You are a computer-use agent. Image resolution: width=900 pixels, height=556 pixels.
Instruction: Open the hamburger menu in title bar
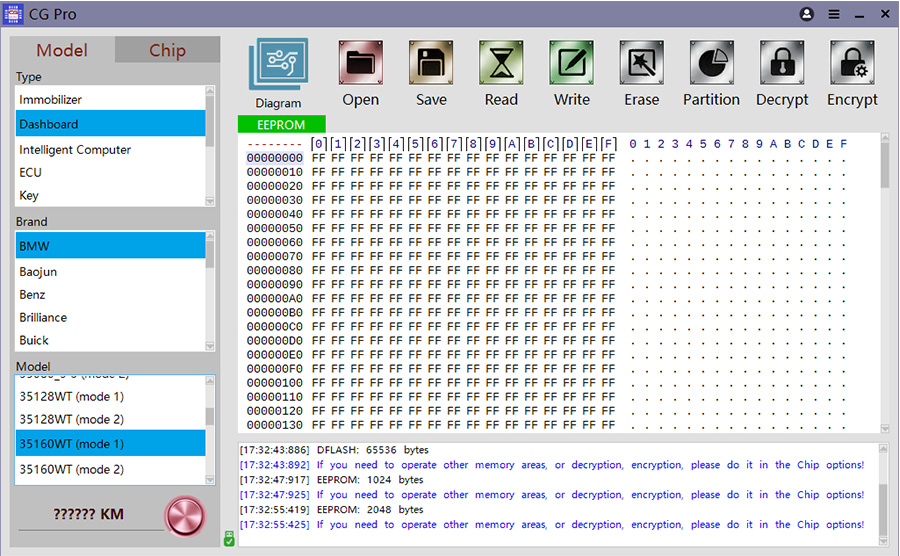(834, 14)
